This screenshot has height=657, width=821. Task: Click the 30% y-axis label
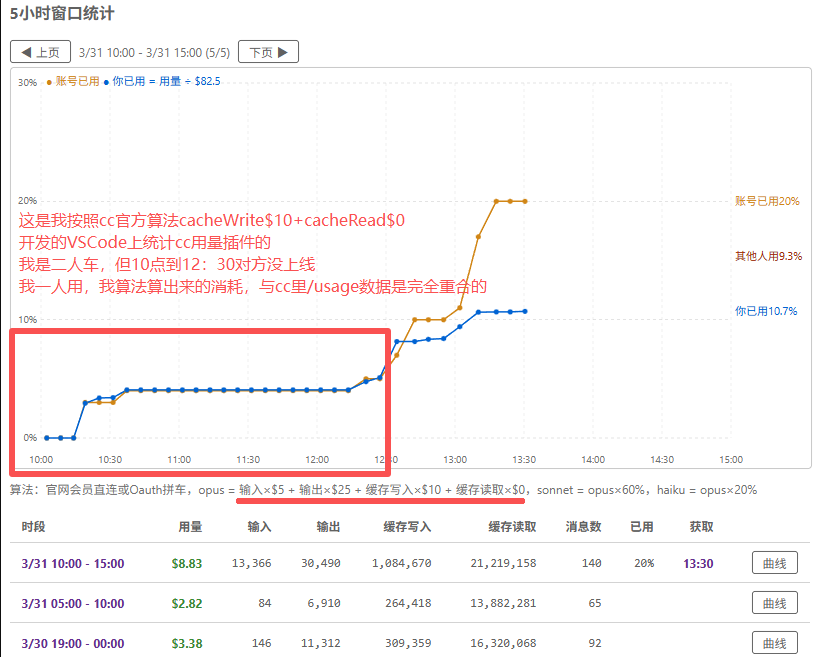[27, 83]
